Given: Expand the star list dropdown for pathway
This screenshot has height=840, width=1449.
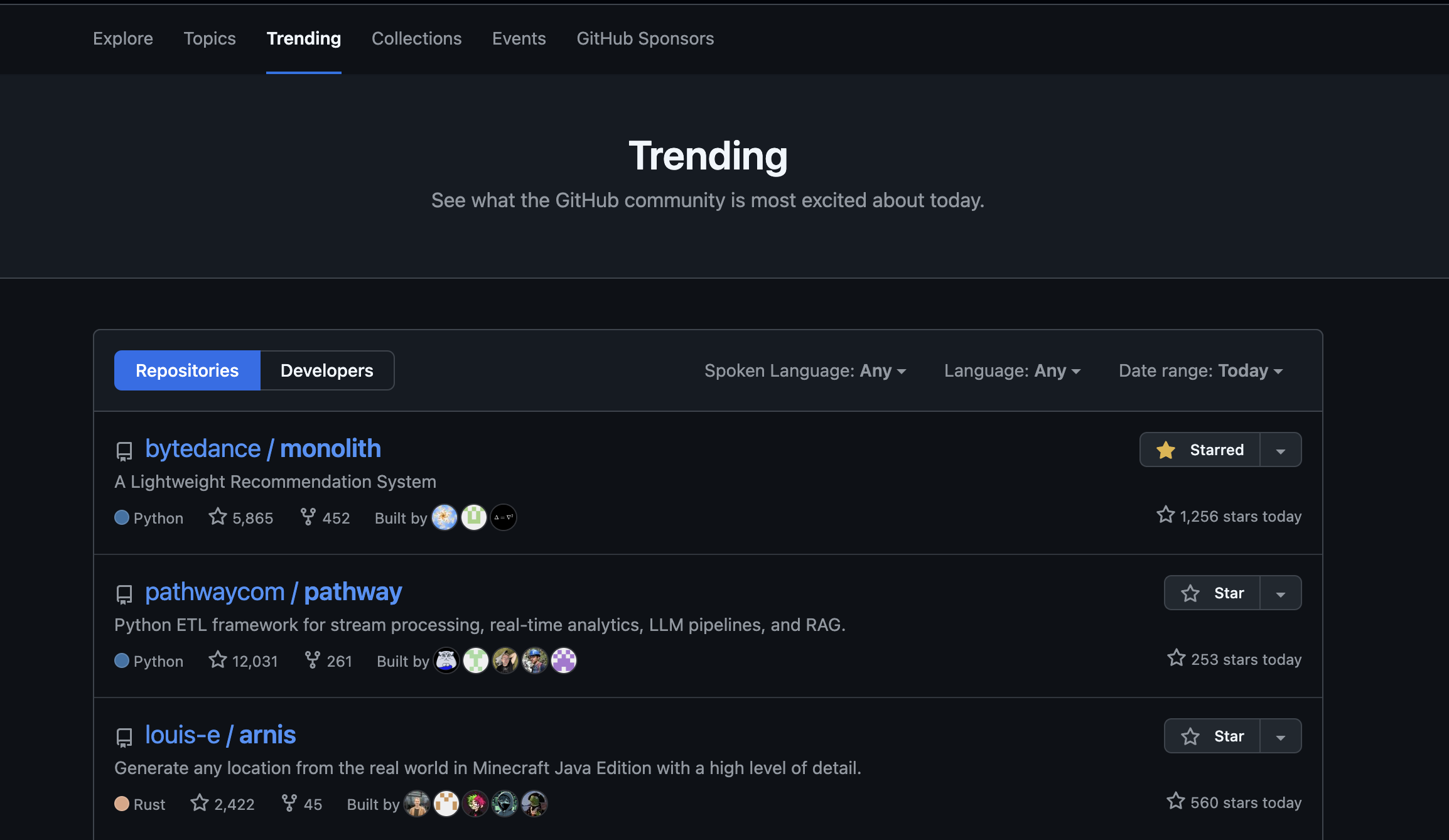Looking at the screenshot, I should (1281, 593).
